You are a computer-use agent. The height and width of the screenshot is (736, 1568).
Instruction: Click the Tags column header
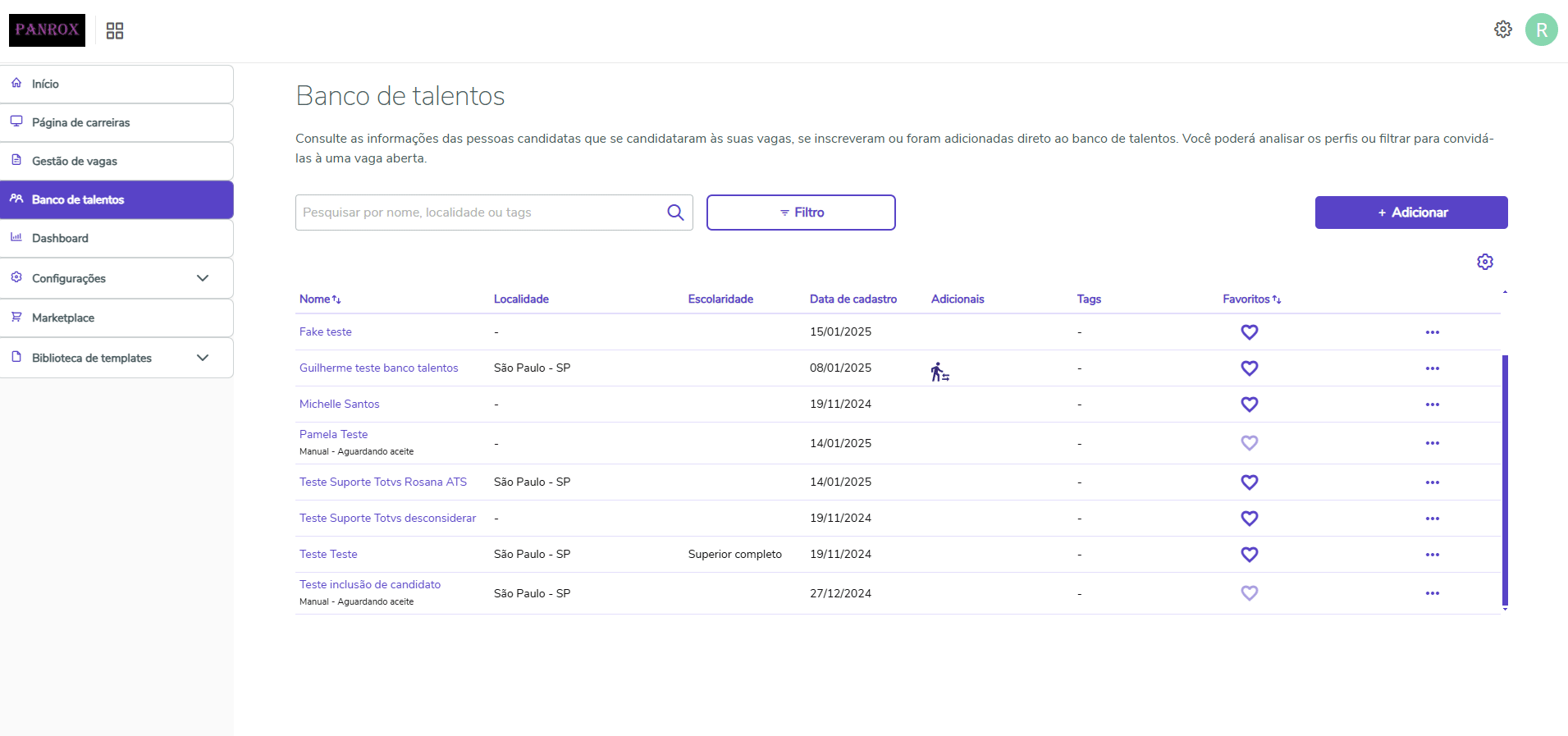[1089, 299]
